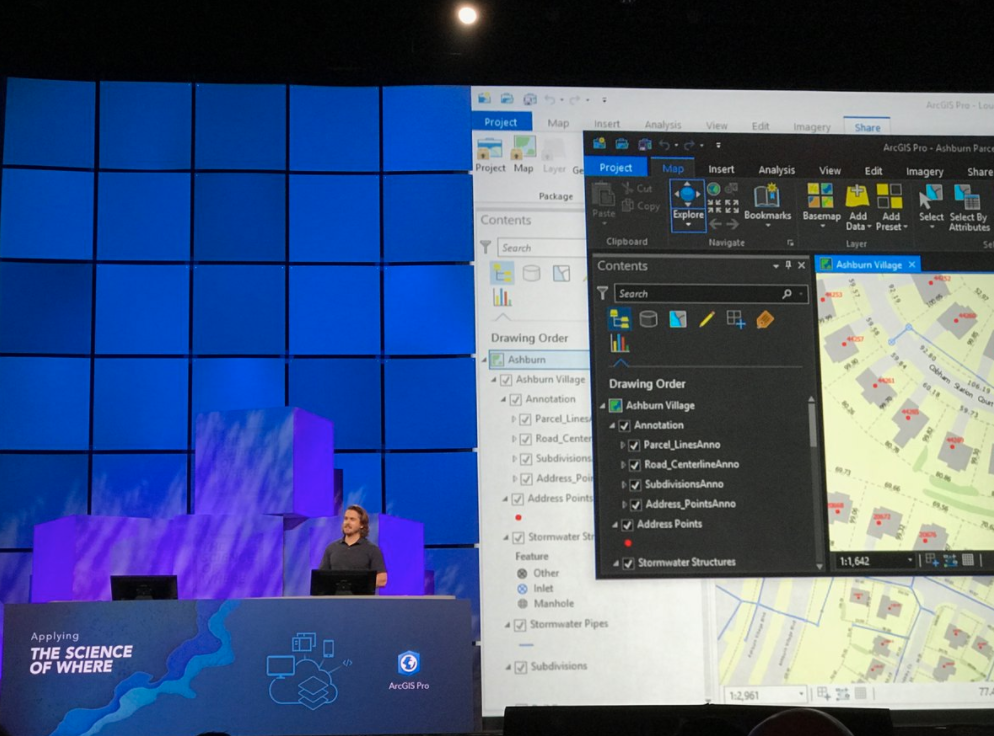Viewport: 994px width, 736px height.
Task: Open the Basemap gallery
Action: tap(821, 203)
